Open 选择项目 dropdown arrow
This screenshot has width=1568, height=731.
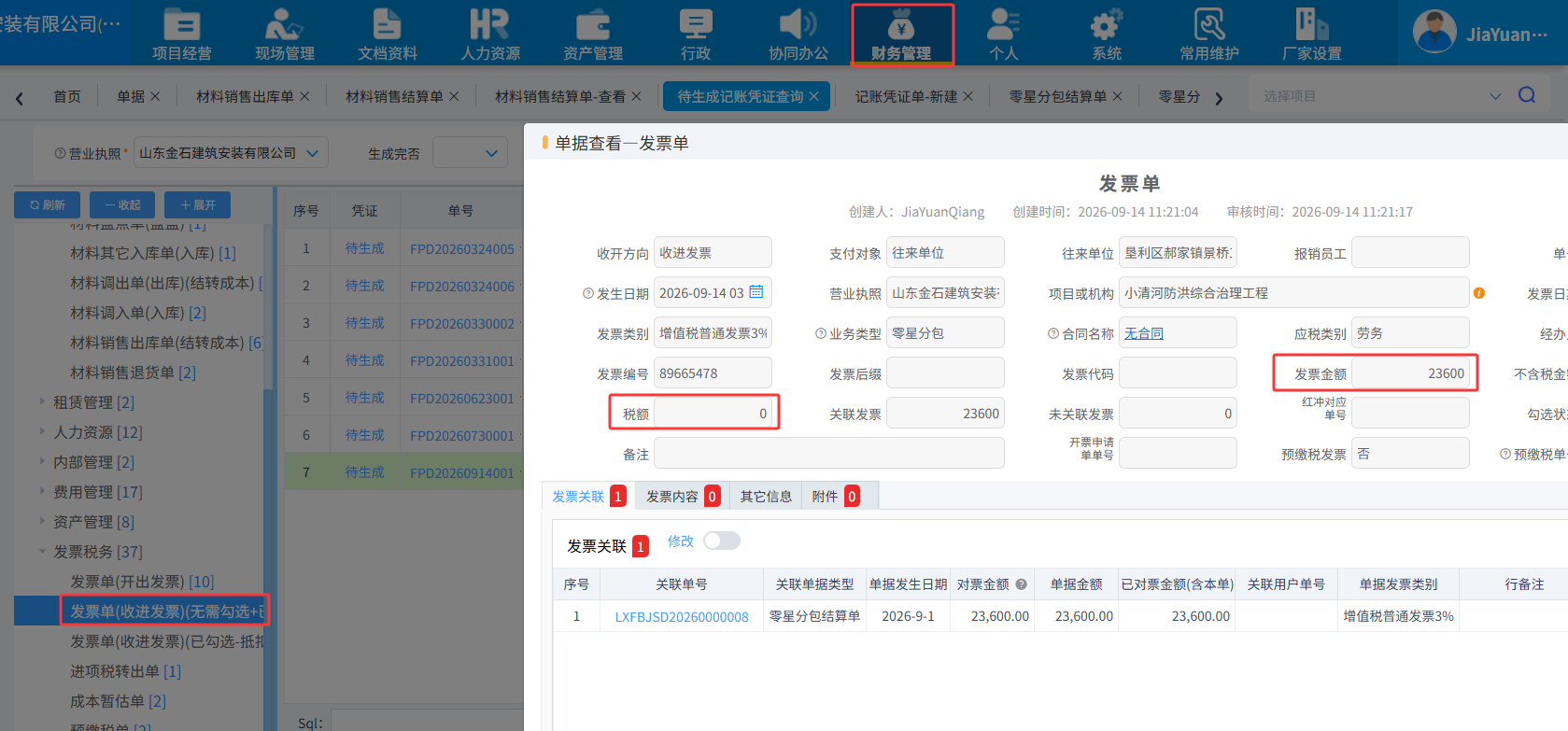point(1495,96)
